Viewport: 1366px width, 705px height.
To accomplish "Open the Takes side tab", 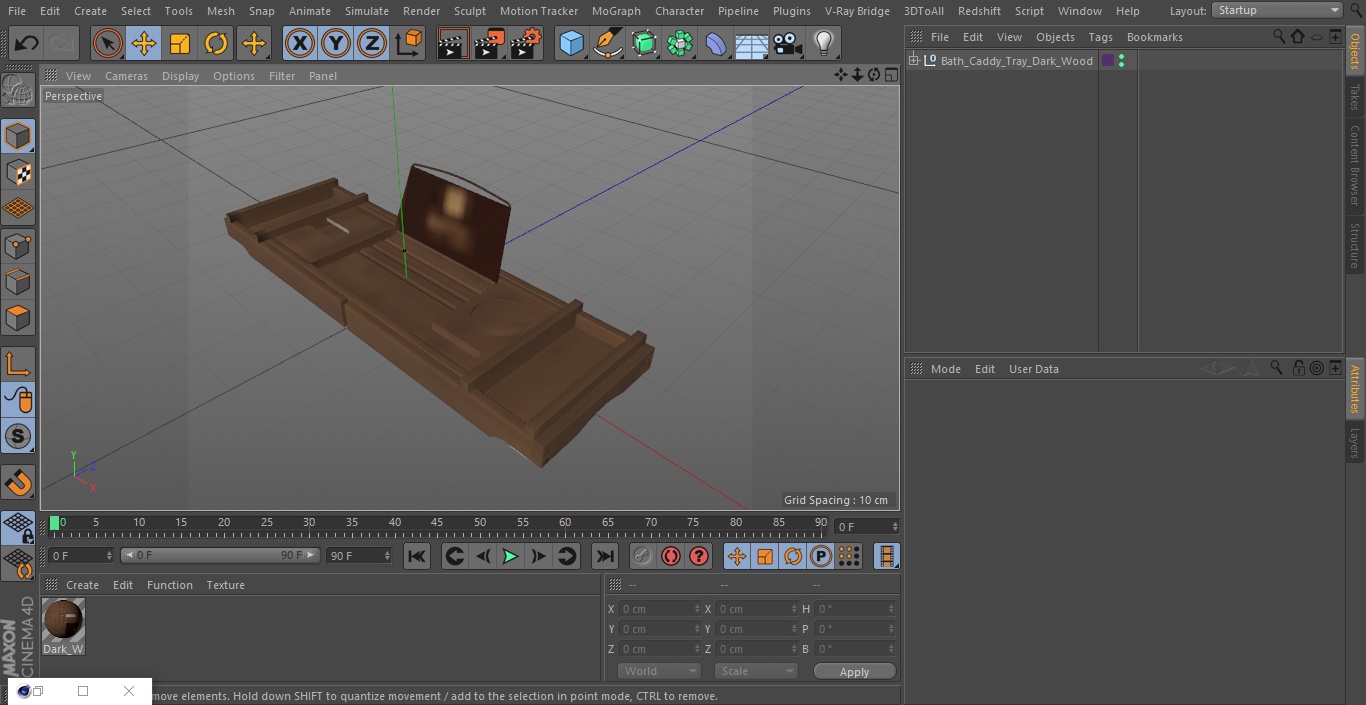I will 1355,97.
